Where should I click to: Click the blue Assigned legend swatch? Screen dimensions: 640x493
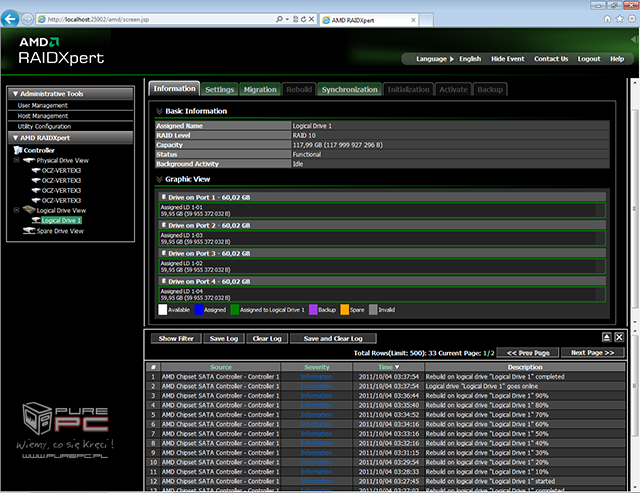click(x=199, y=309)
